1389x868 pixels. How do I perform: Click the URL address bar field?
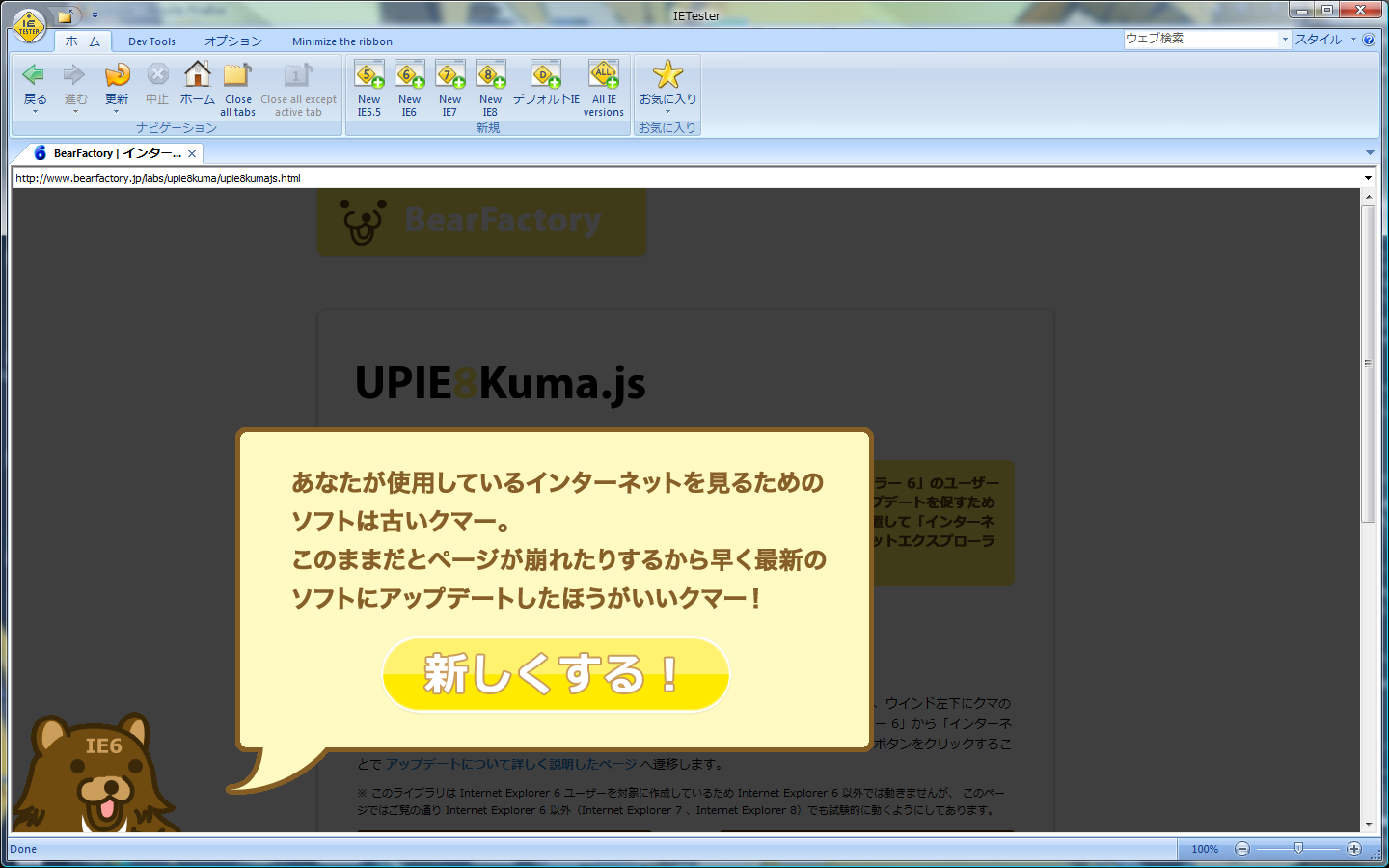[x=686, y=178]
